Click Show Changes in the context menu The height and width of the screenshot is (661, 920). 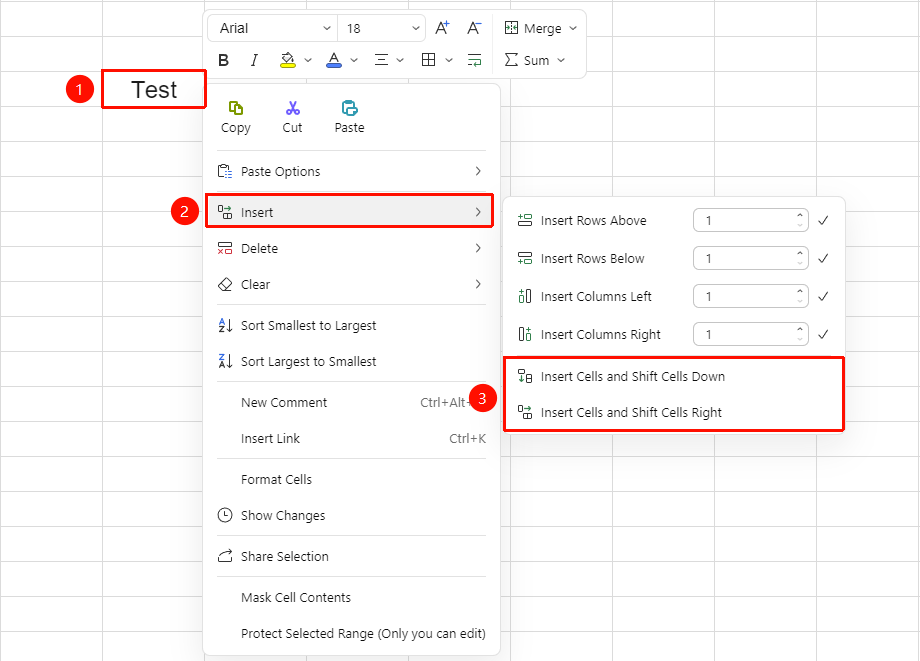[x=351, y=516]
